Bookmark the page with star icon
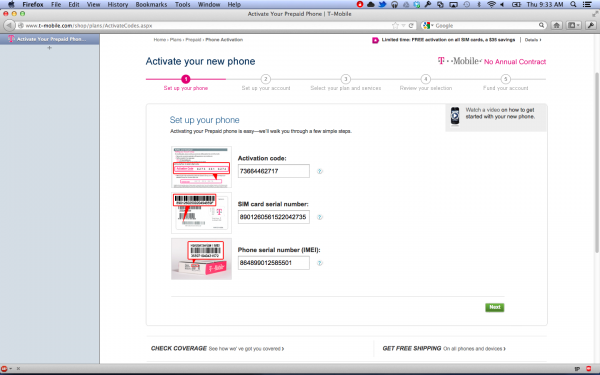The height and width of the screenshot is (375, 600). pyautogui.click(x=395, y=26)
